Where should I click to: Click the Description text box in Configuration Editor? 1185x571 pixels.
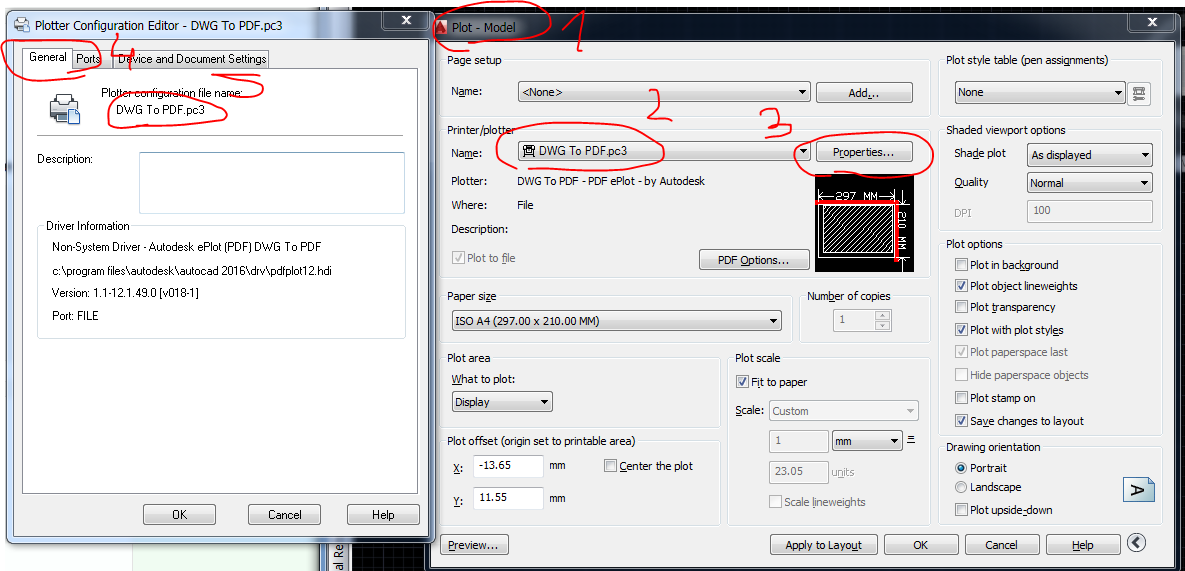point(272,183)
